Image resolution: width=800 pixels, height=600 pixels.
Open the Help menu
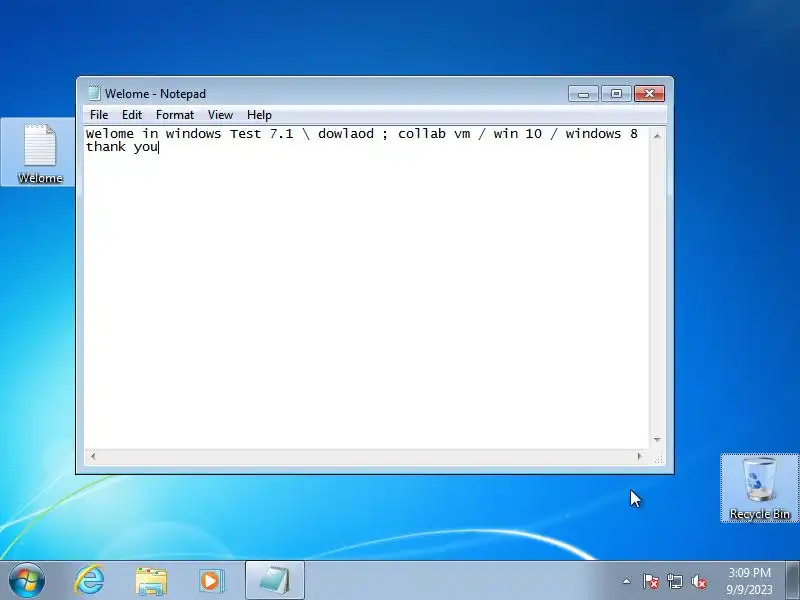click(x=259, y=115)
